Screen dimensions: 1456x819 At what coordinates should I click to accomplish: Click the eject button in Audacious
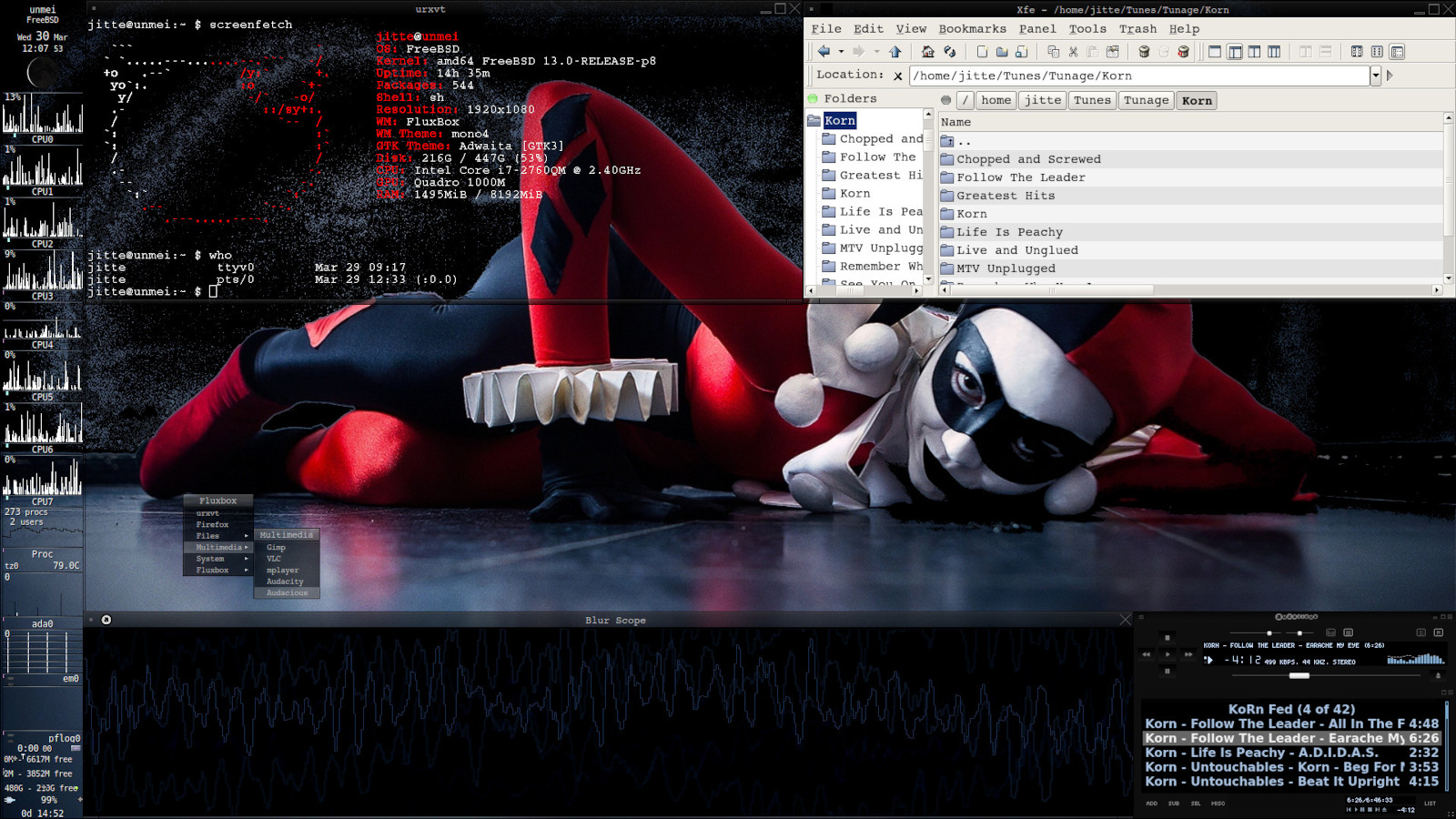click(1438, 675)
